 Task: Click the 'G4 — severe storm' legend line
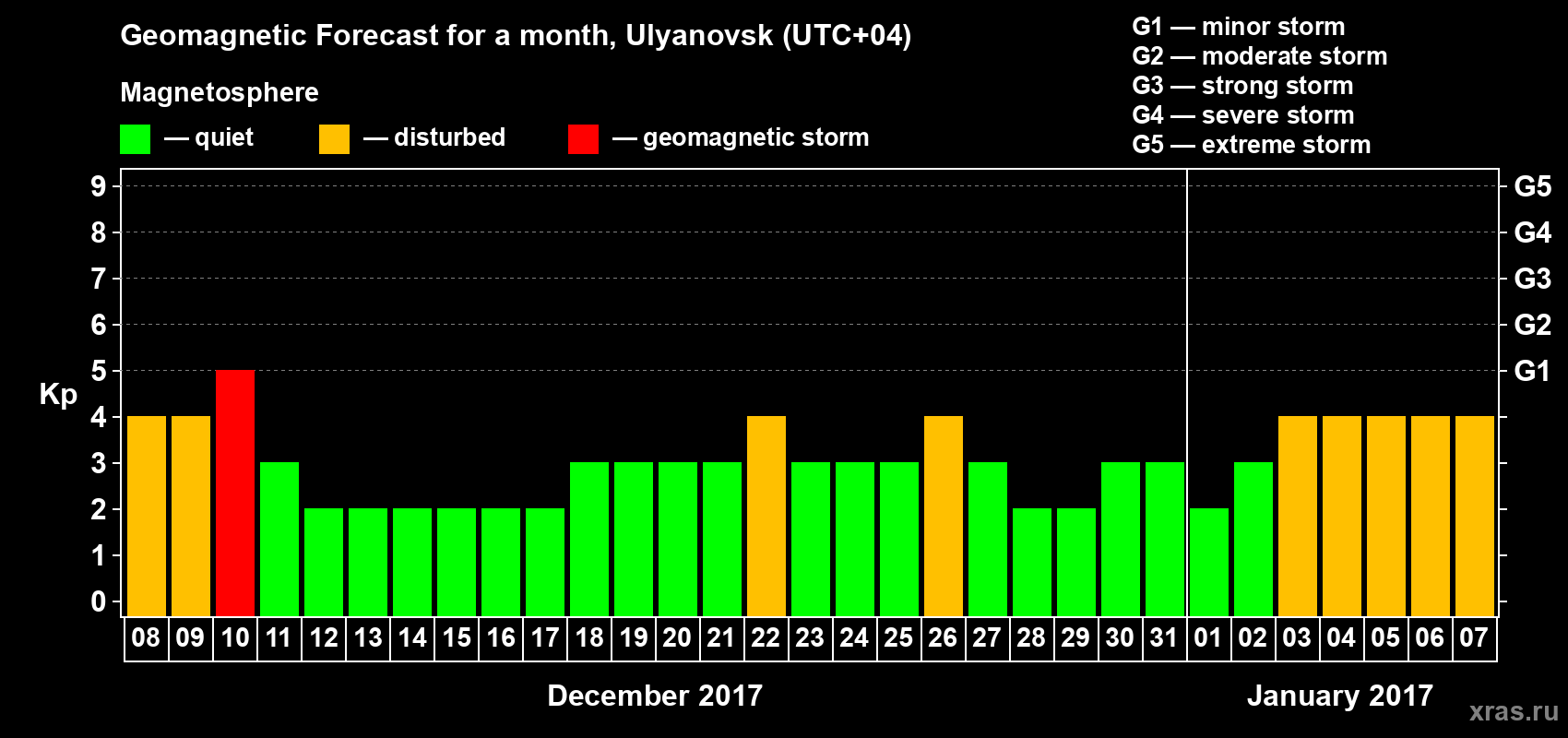tap(1243, 115)
